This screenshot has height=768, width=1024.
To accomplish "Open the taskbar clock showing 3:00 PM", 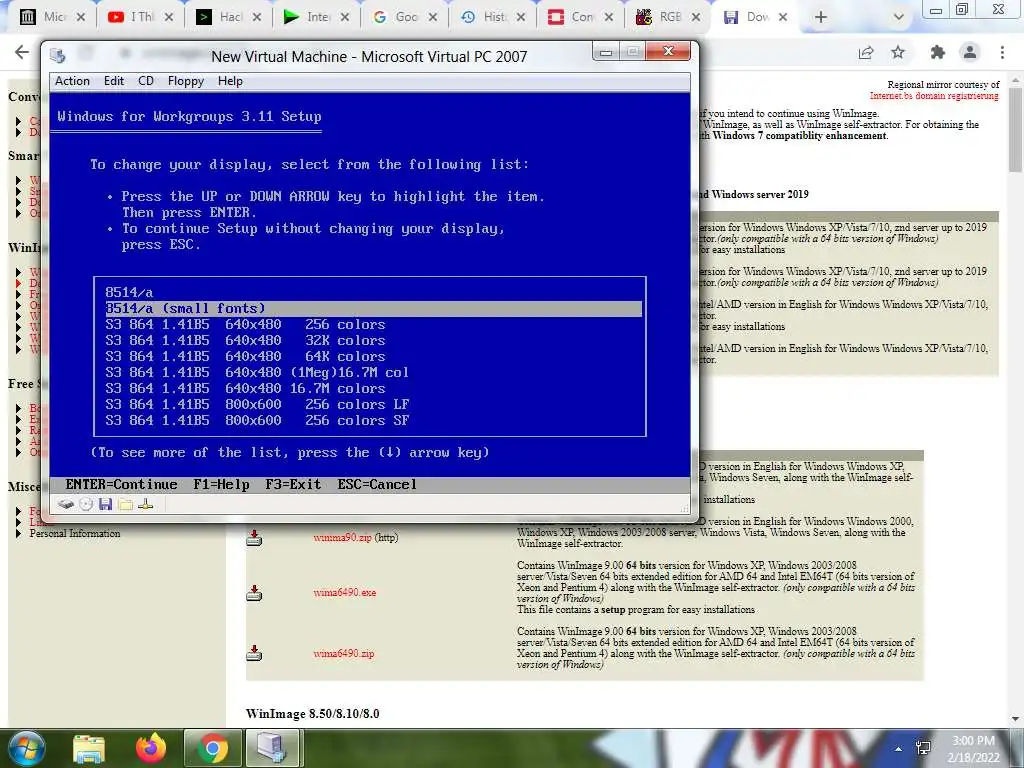I will [973, 748].
